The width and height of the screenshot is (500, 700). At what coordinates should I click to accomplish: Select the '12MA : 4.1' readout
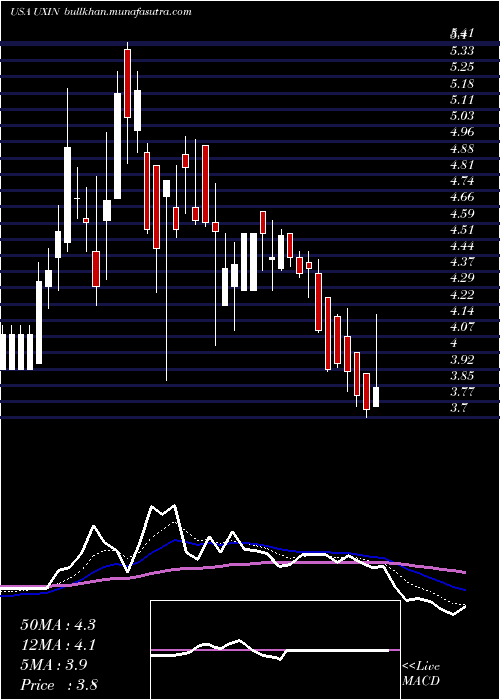click(x=58, y=645)
